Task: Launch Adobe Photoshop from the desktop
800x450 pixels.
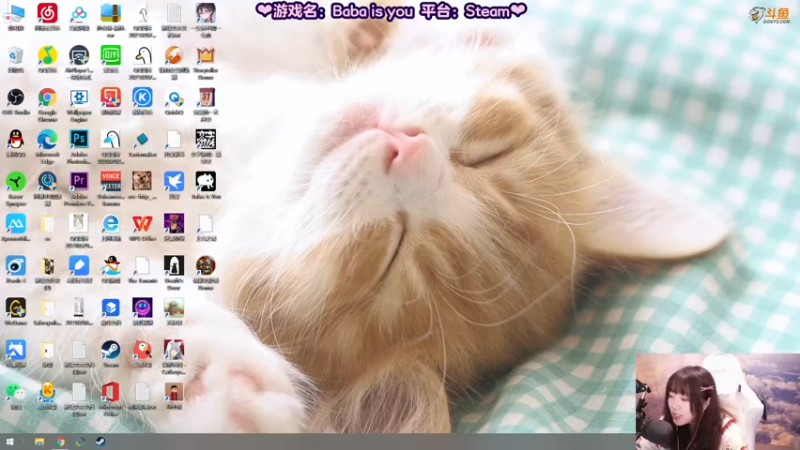Action: (x=79, y=139)
